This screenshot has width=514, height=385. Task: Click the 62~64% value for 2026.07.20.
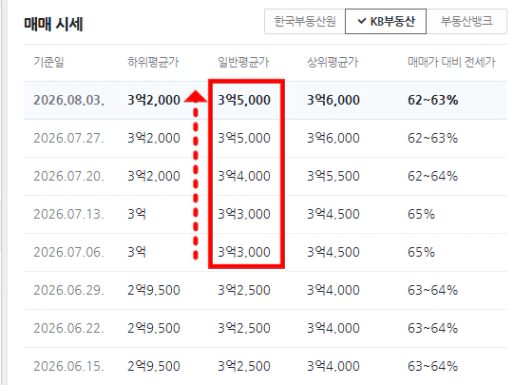(x=433, y=176)
